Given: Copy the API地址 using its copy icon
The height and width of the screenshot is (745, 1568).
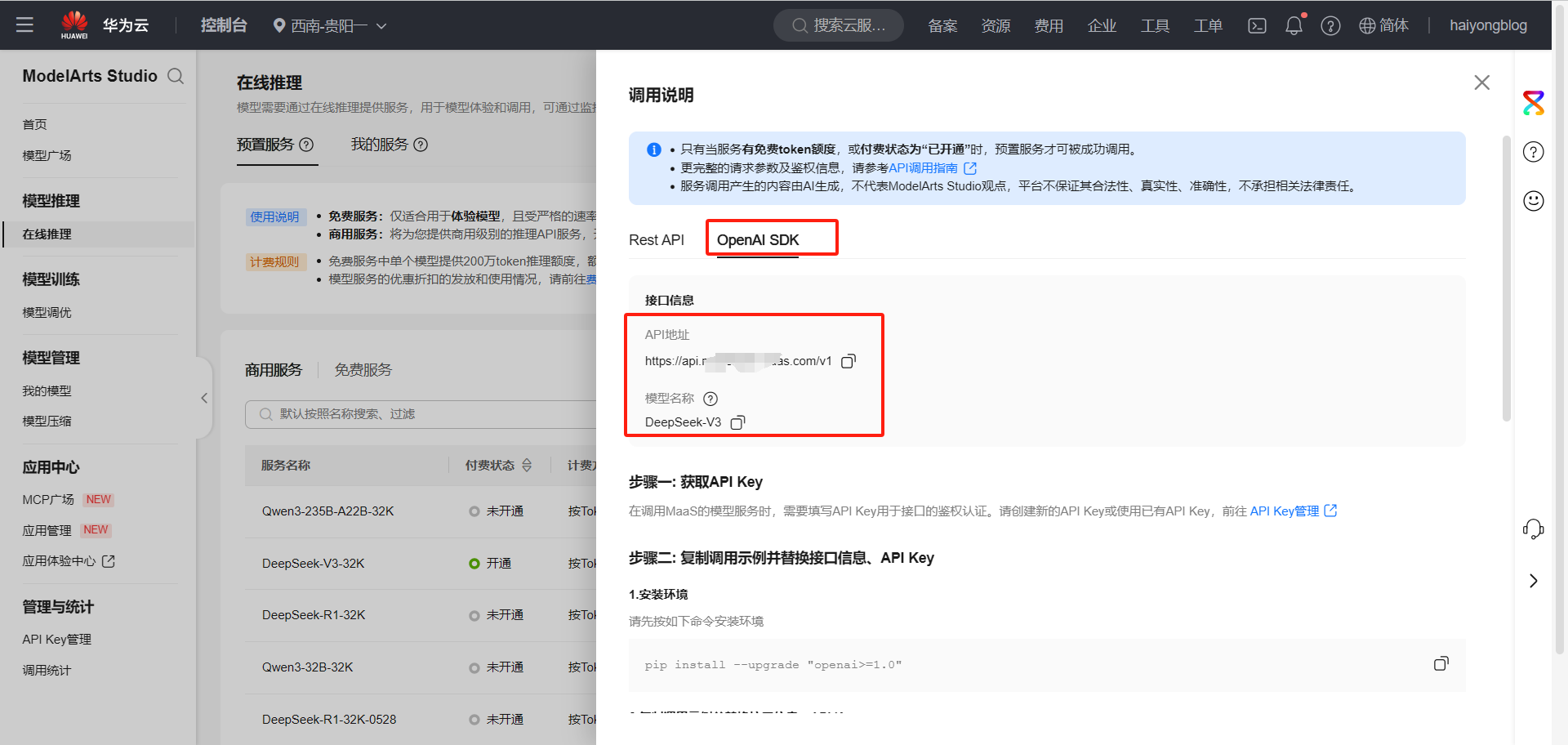Looking at the screenshot, I should [x=848, y=360].
